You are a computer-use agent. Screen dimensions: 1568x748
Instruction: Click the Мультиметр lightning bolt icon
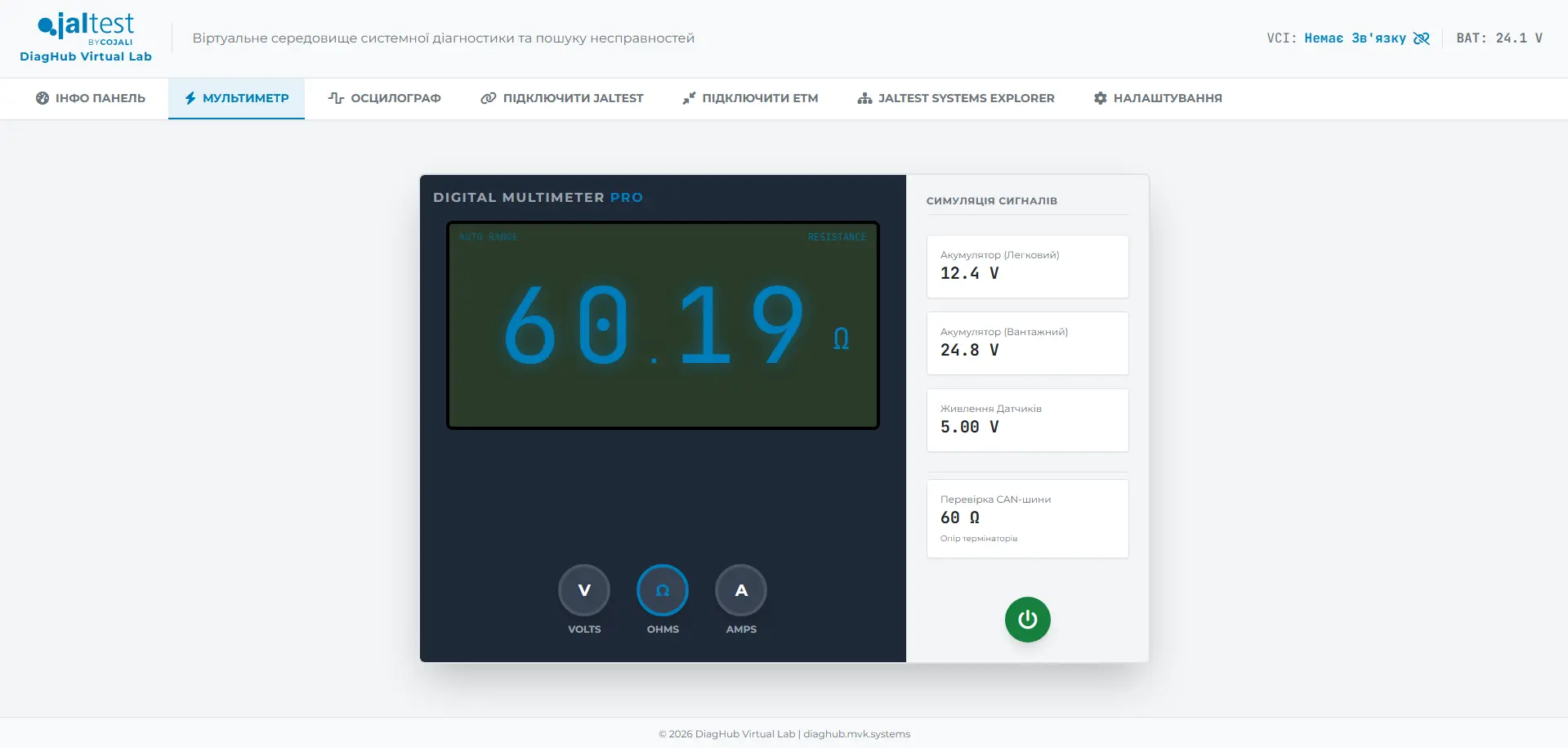190,98
